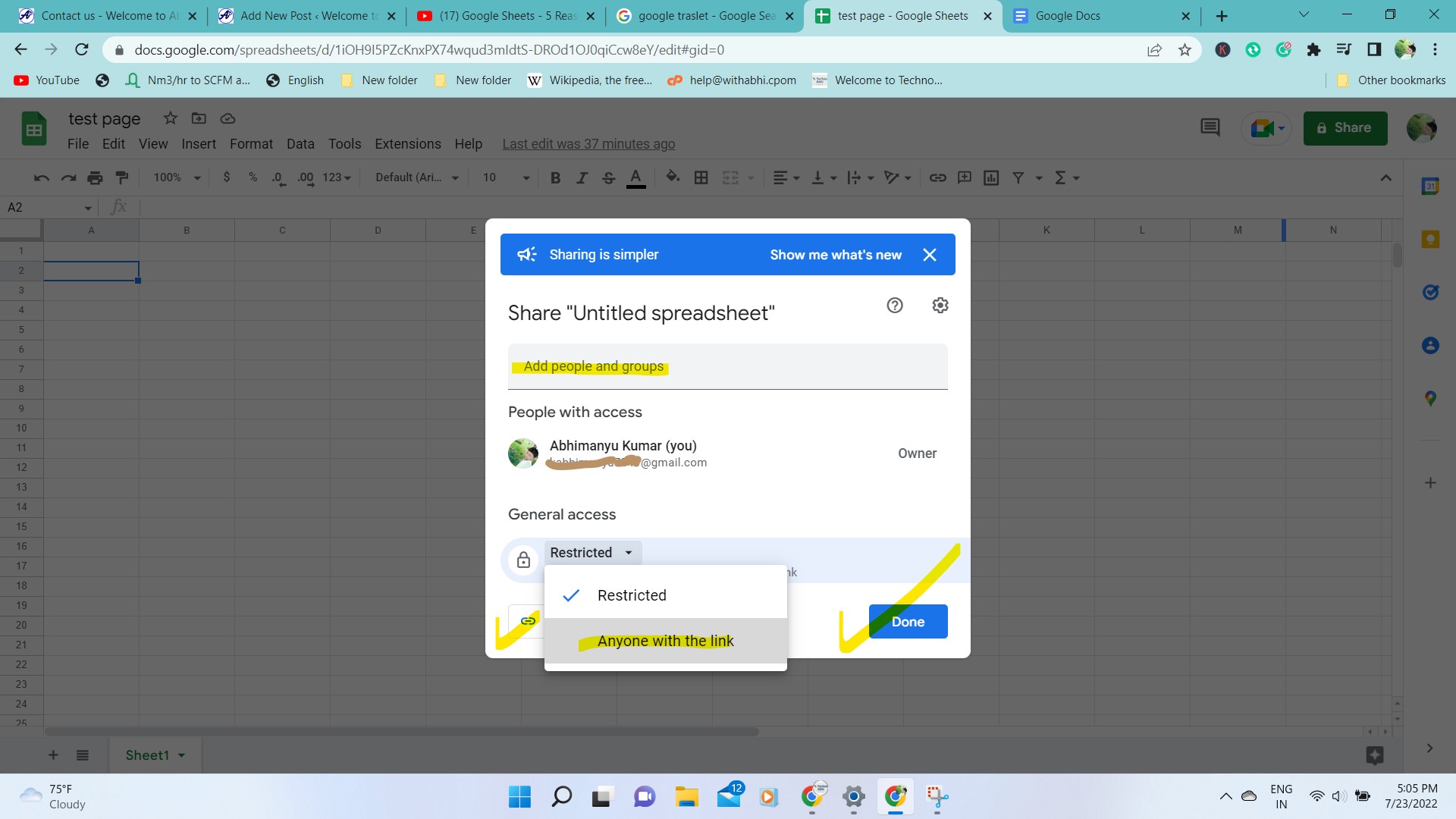Open the Extensions menu

click(x=407, y=143)
